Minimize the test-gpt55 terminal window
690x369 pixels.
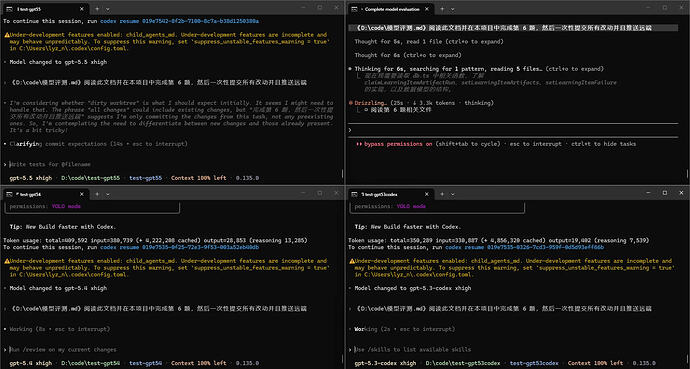304,7
